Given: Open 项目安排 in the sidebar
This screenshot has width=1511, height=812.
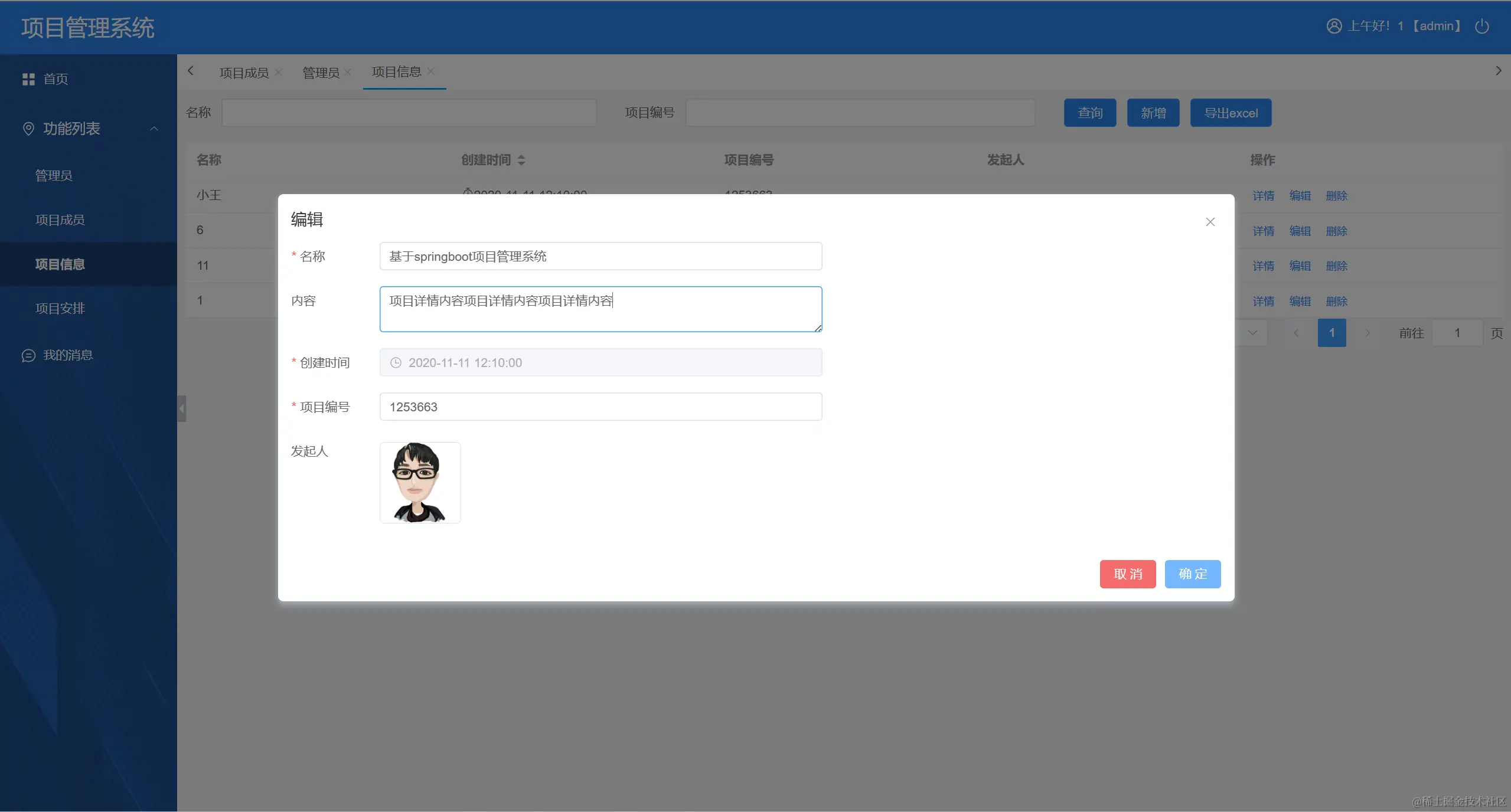Looking at the screenshot, I should pos(60,309).
